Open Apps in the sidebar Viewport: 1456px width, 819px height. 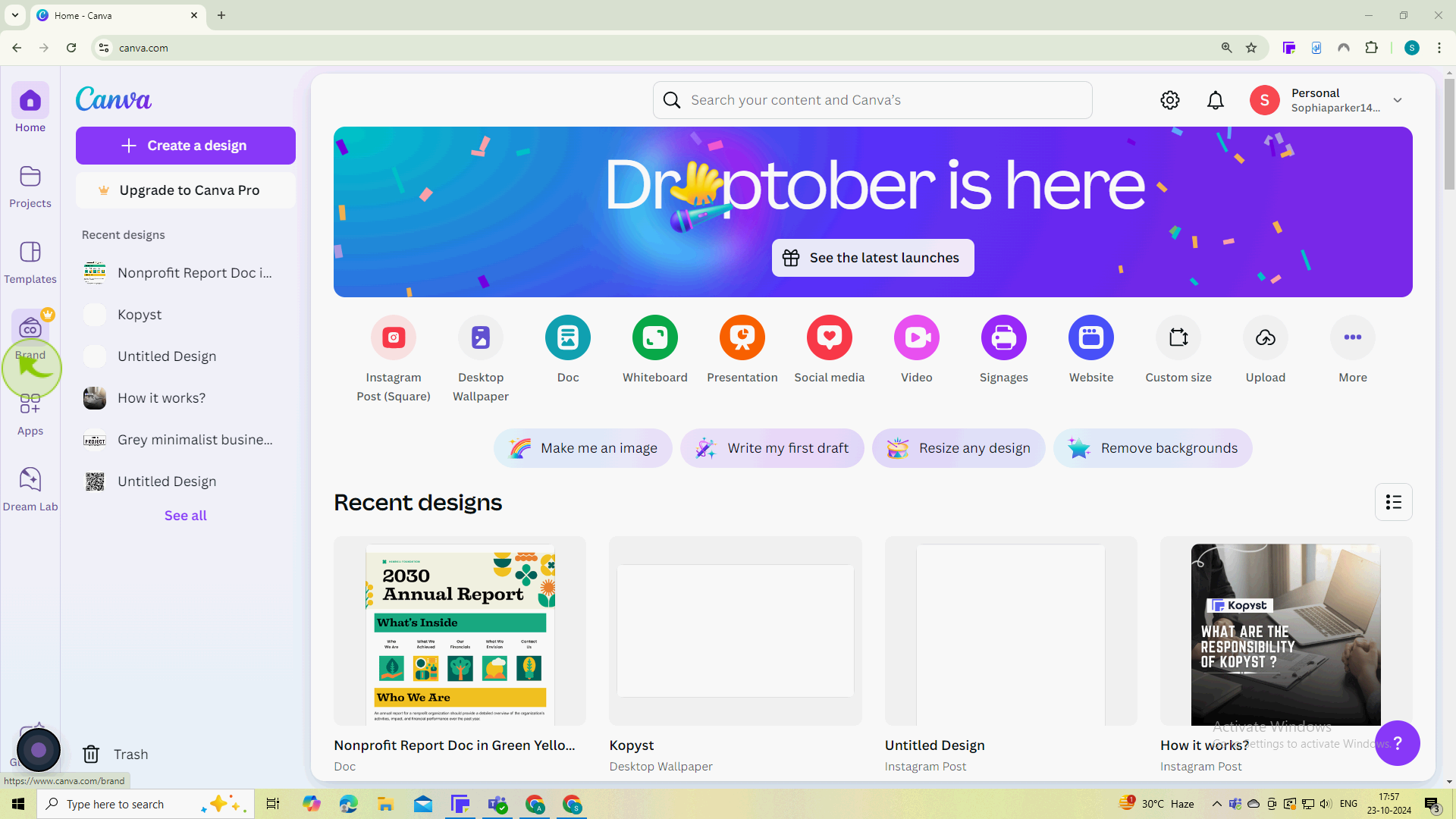pos(30,414)
